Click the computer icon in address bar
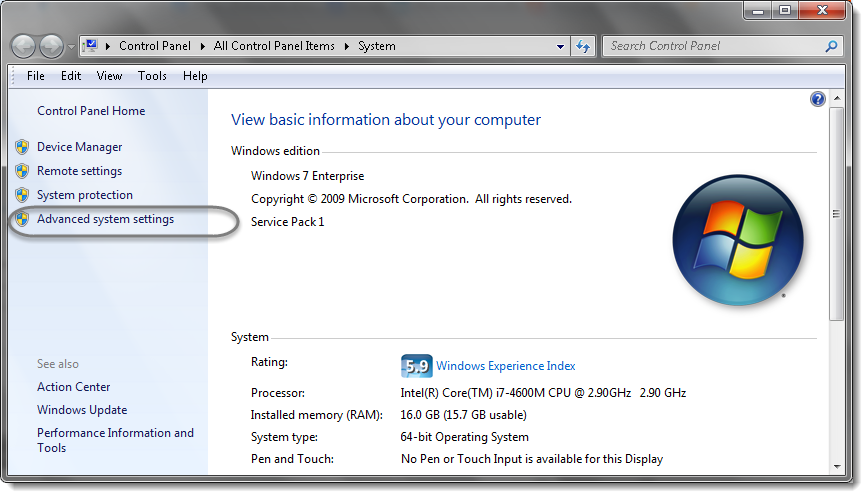The image size is (868, 498). (x=91, y=46)
